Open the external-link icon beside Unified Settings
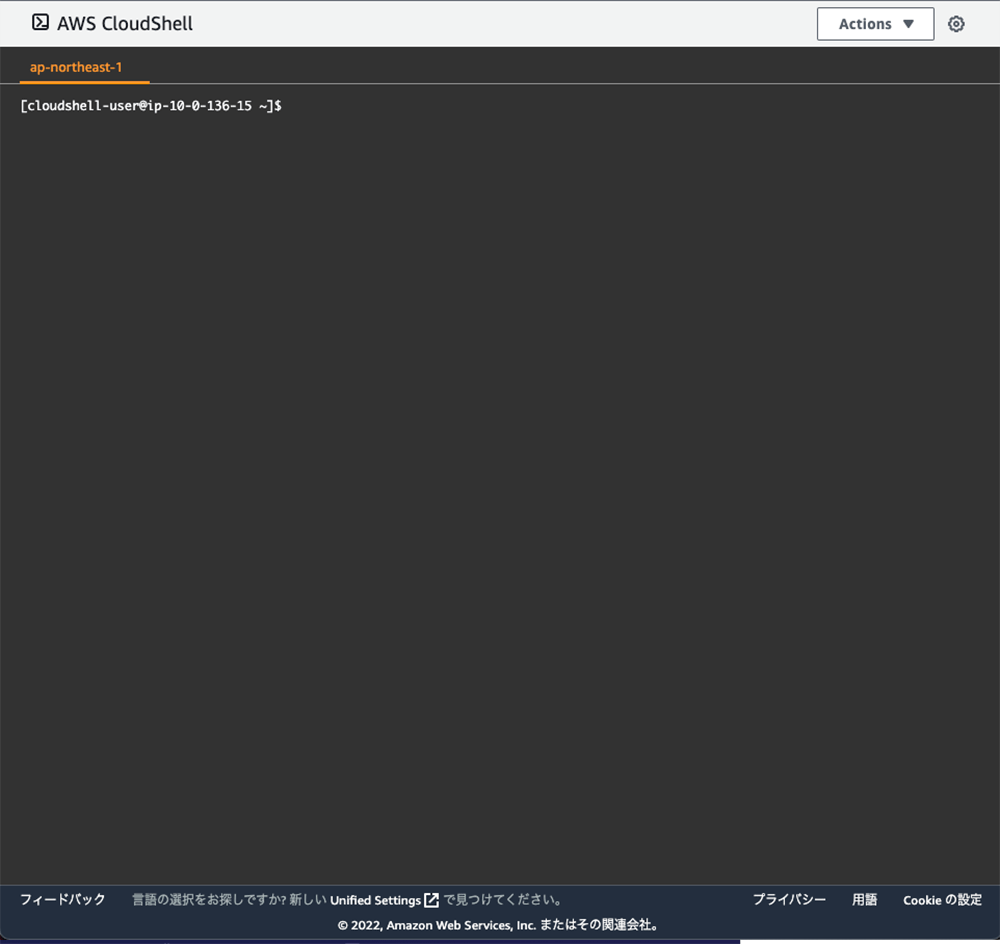The width and height of the screenshot is (1000, 944). [x=431, y=900]
